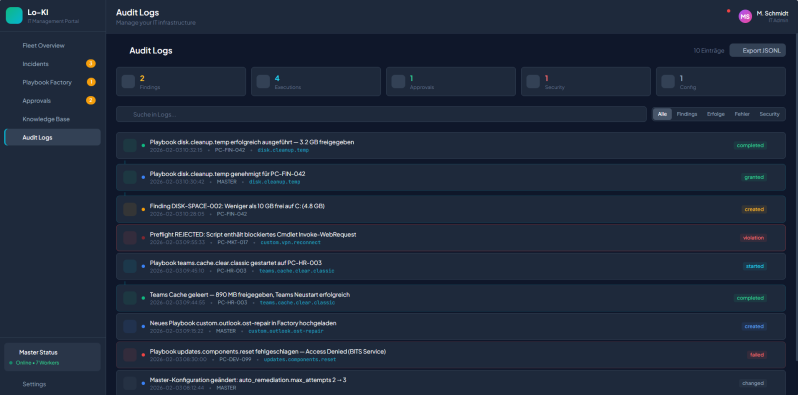Open Settings in the sidebar

pos(52,384)
